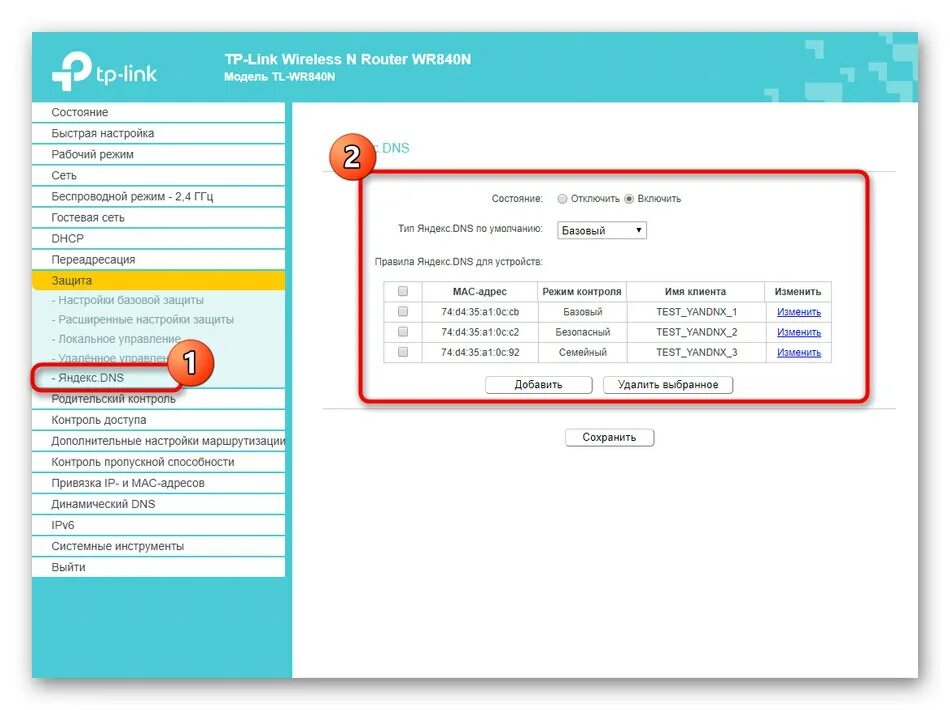Open Беспроводной режим - 2,4 ГГц

point(158,196)
